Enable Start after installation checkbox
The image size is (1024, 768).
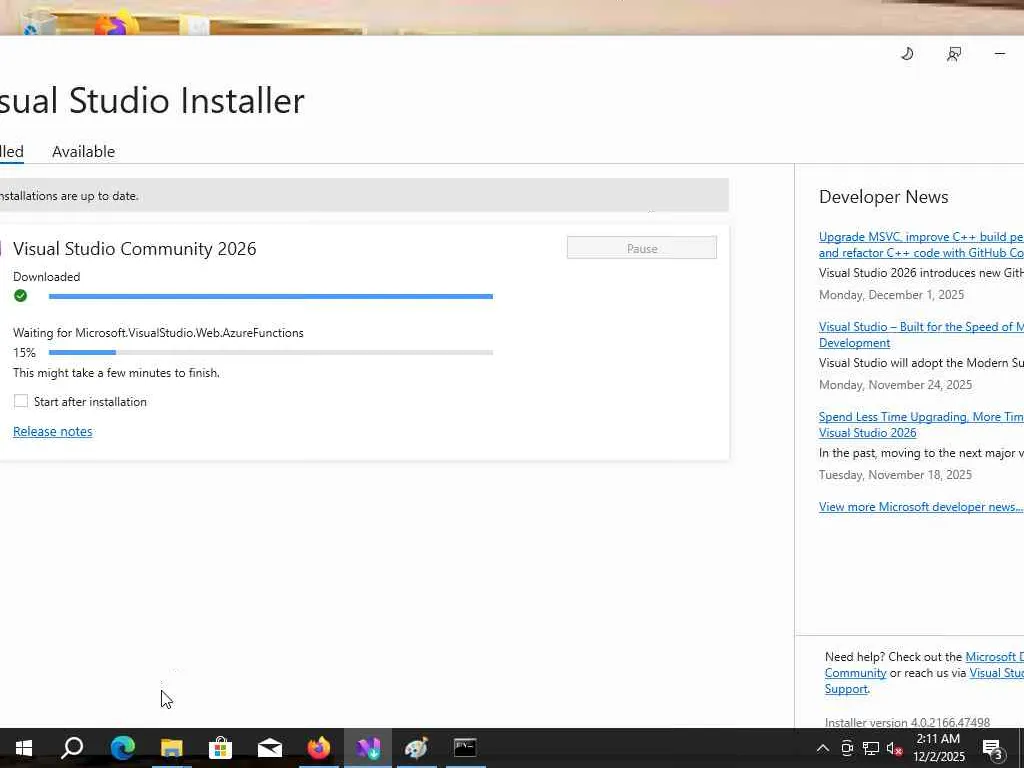21,401
